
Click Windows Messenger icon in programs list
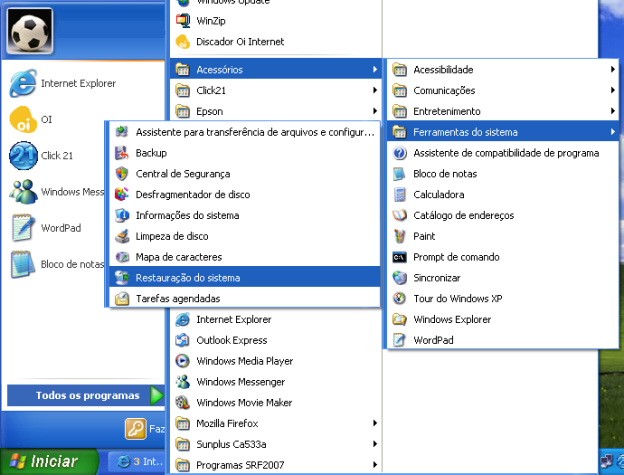click(183, 382)
